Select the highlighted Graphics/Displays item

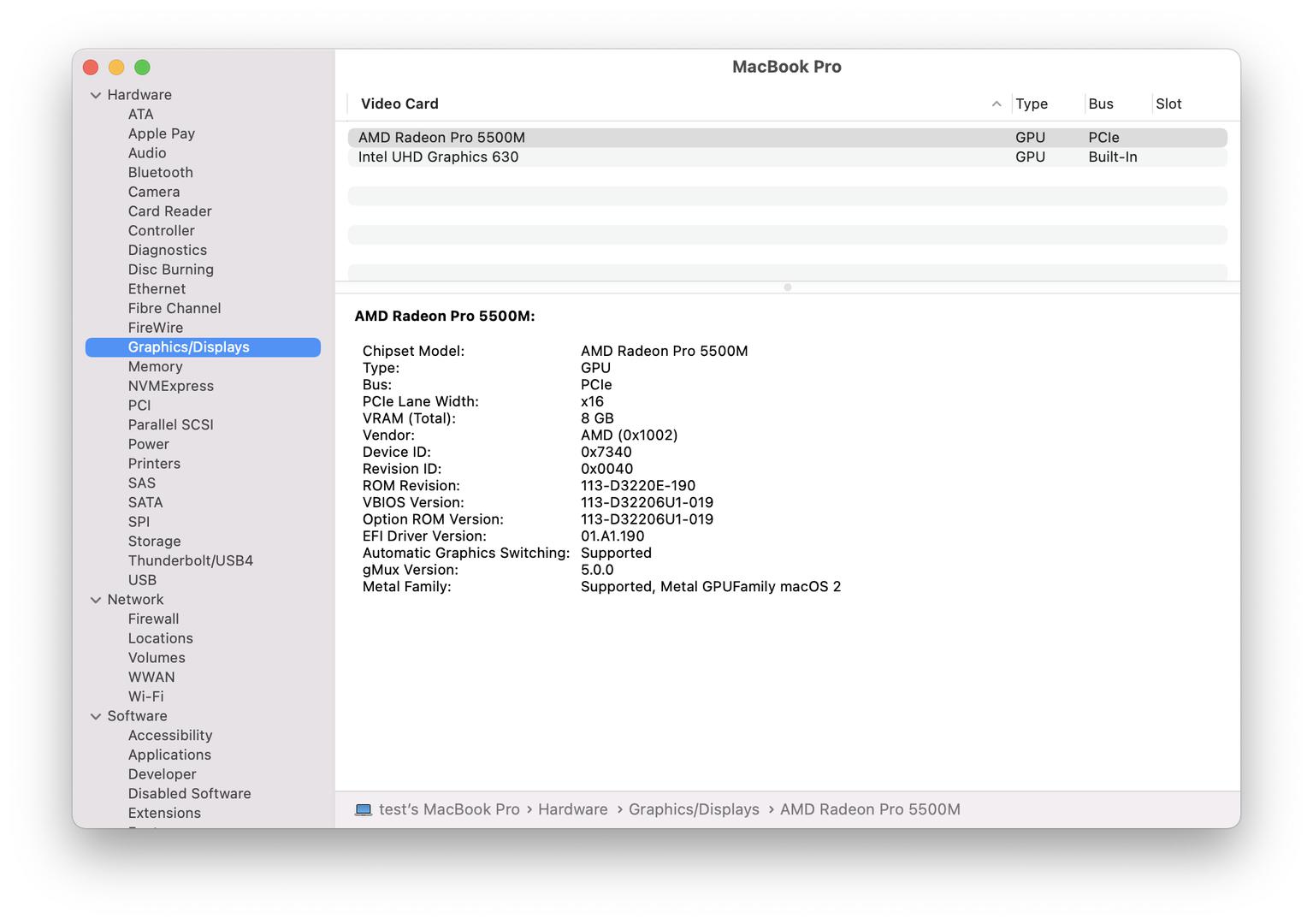coord(203,347)
